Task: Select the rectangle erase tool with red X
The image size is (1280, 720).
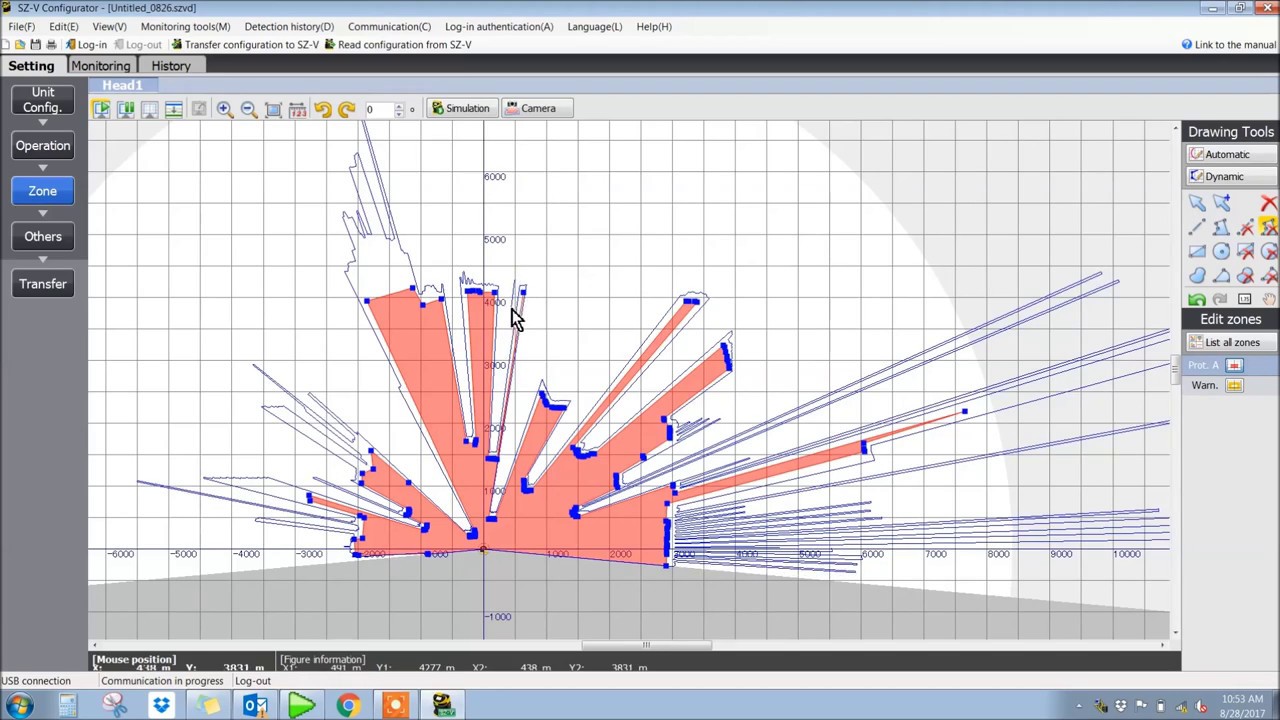Action: (1245, 252)
